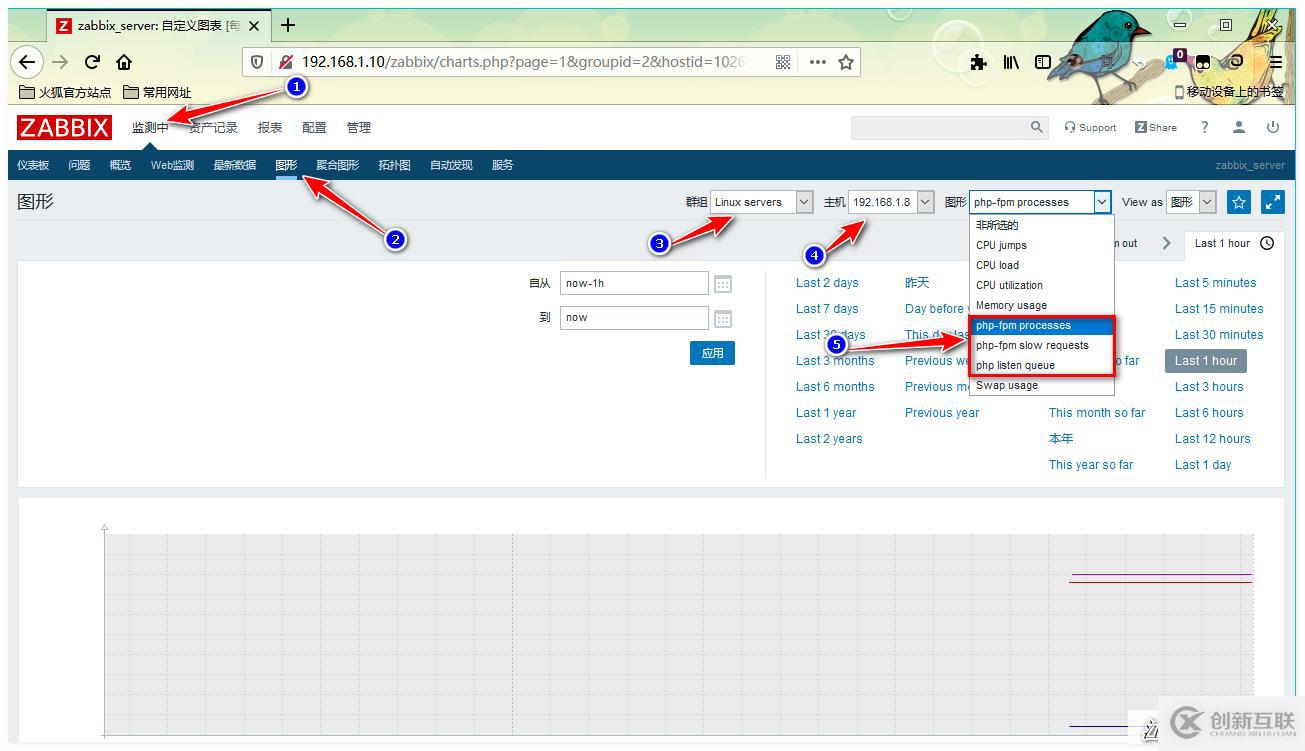Enter kiosk mode via expand arrows icon
The image size is (1305, 751).
point(1272,202)
